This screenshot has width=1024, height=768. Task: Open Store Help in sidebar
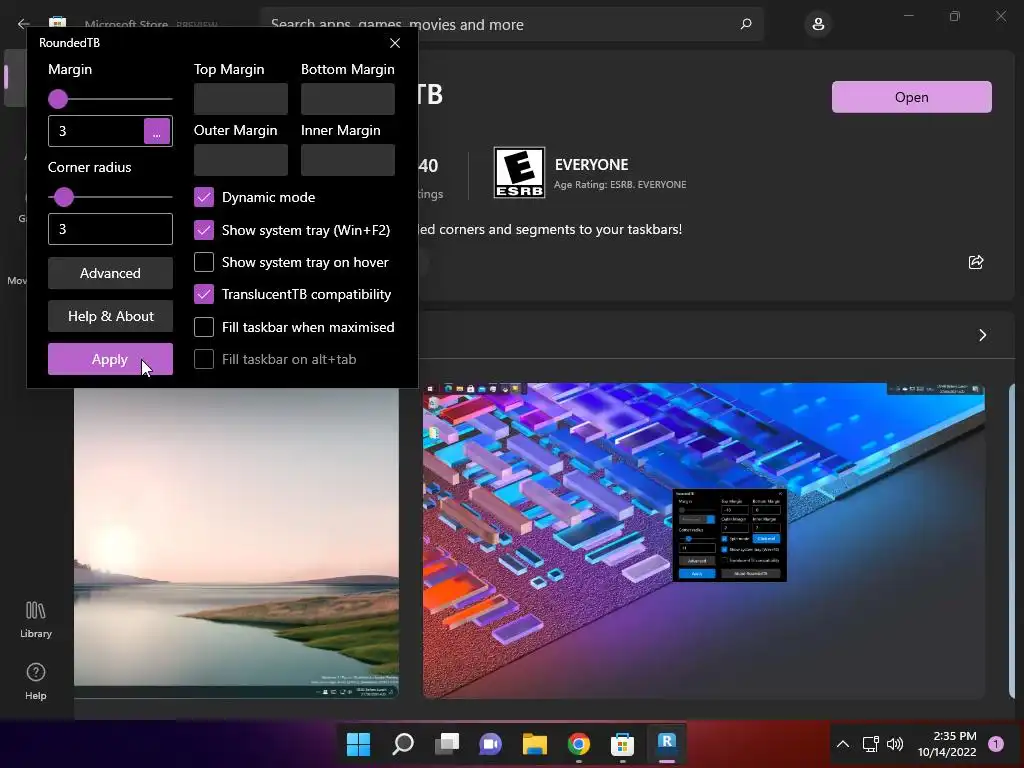[35, 682]
